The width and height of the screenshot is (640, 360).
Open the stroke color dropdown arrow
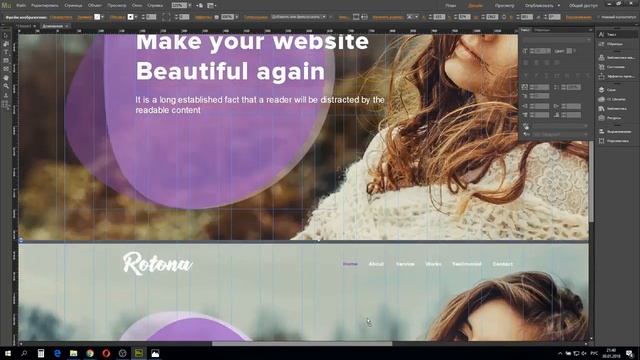(x=136, y=17)
